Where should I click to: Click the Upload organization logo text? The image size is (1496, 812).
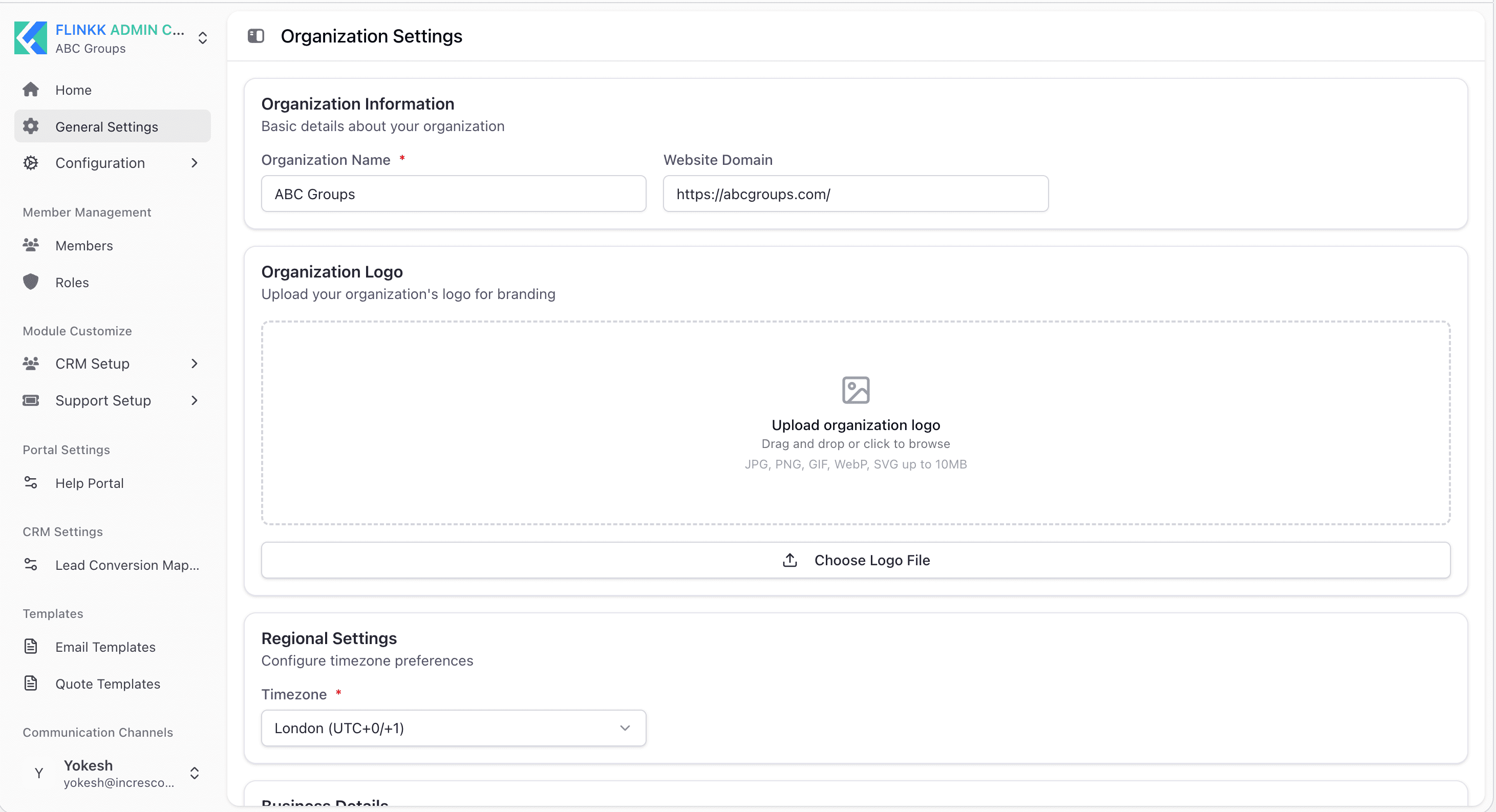pyautogui.click(x=856, y=424)
